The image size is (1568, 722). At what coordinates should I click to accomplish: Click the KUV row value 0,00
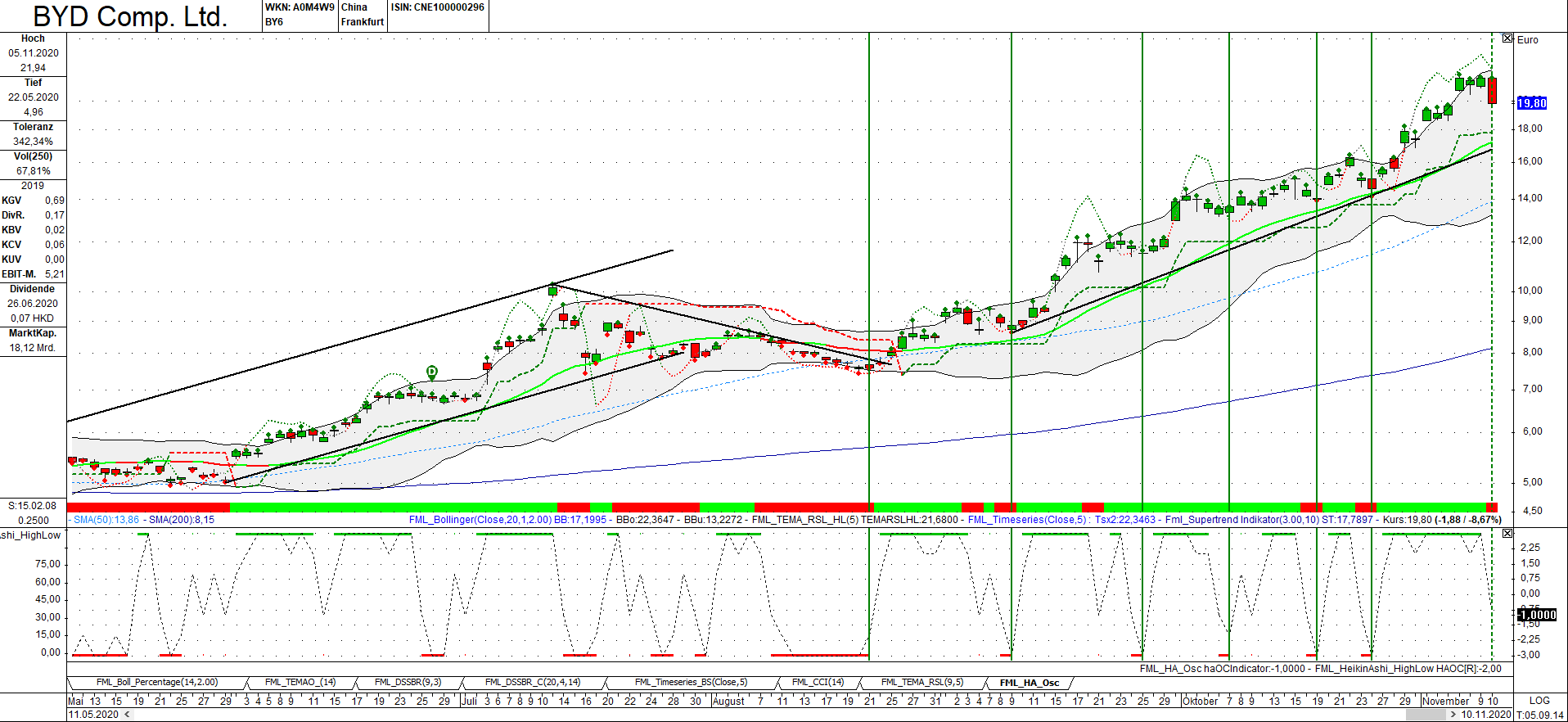(55, 259)
